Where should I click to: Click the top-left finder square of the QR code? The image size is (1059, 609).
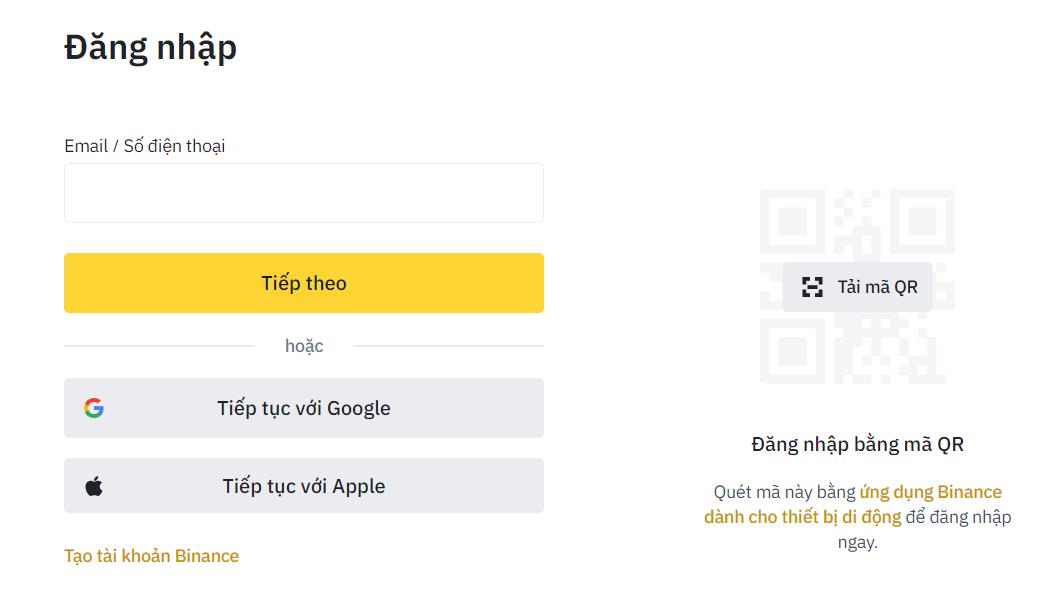(792, 220)
